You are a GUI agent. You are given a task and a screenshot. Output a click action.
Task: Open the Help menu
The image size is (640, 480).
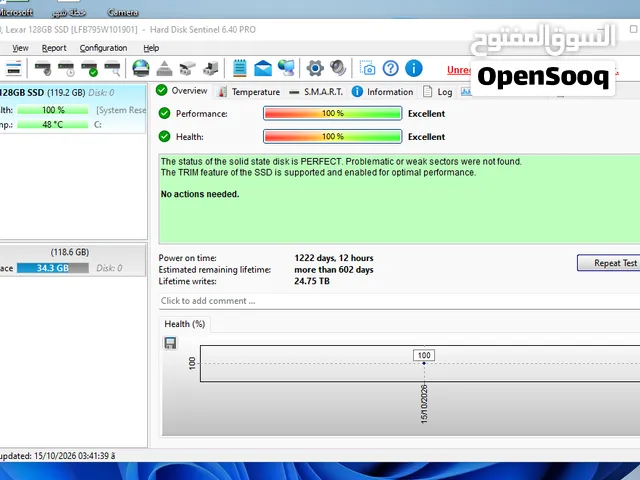[x=151, y=48]
